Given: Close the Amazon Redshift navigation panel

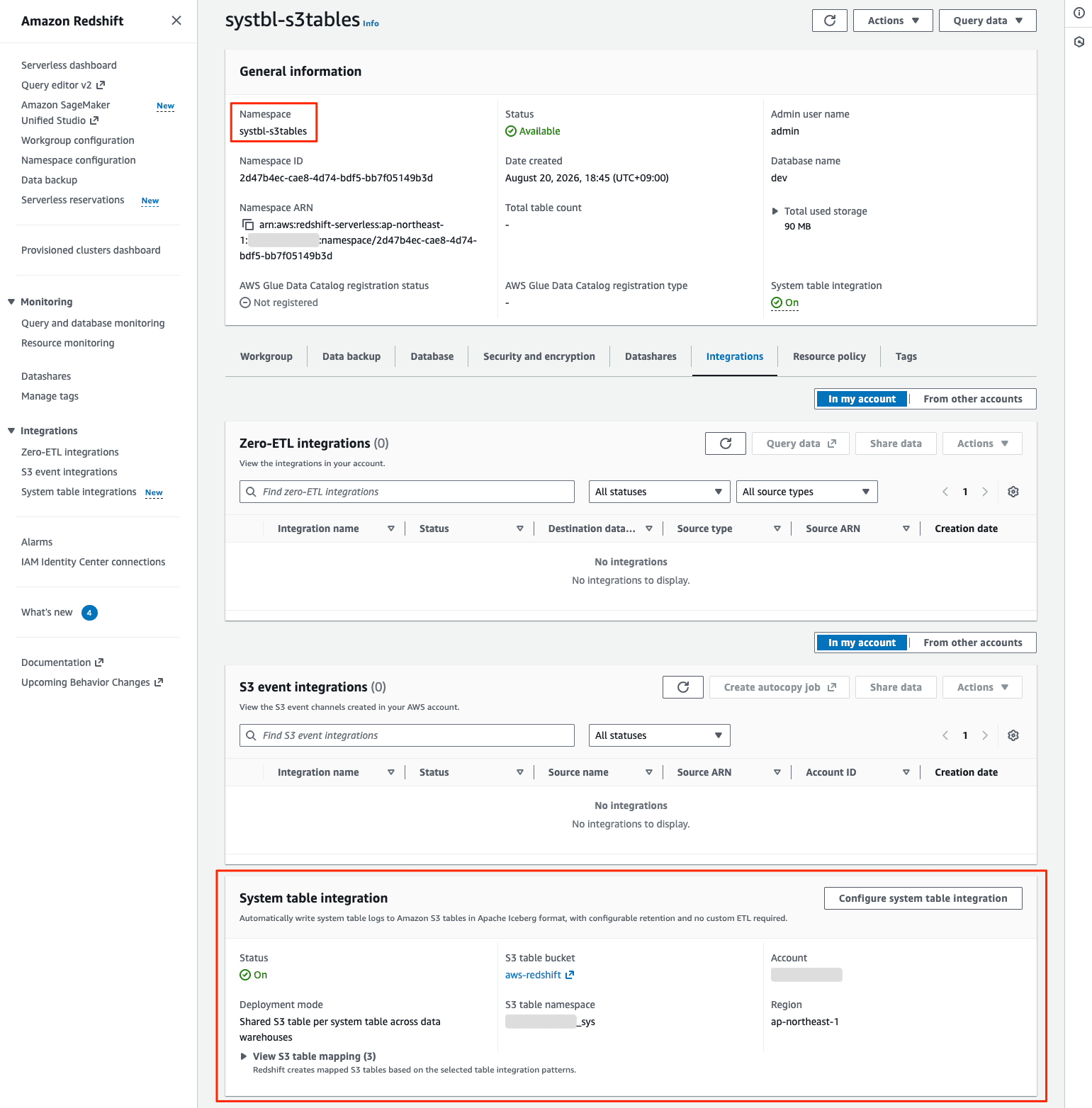Looking at the screenshot, I should pos(176,21).
